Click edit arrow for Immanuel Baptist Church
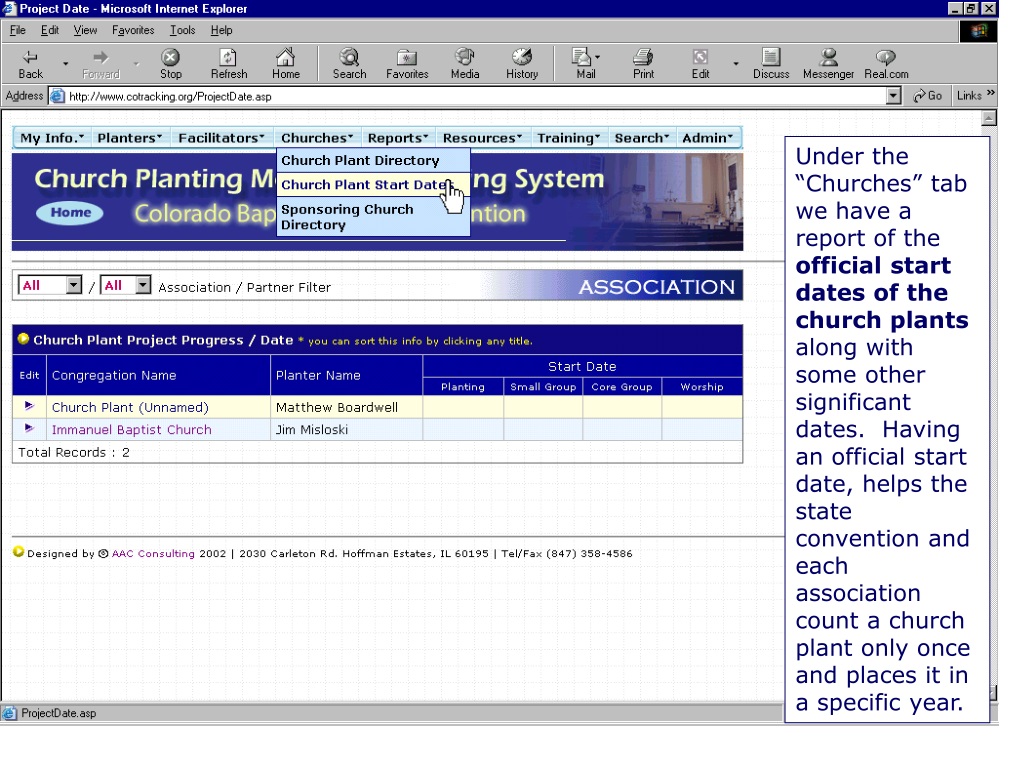Viewport: 1024px width, 768px height. [29, 428]
